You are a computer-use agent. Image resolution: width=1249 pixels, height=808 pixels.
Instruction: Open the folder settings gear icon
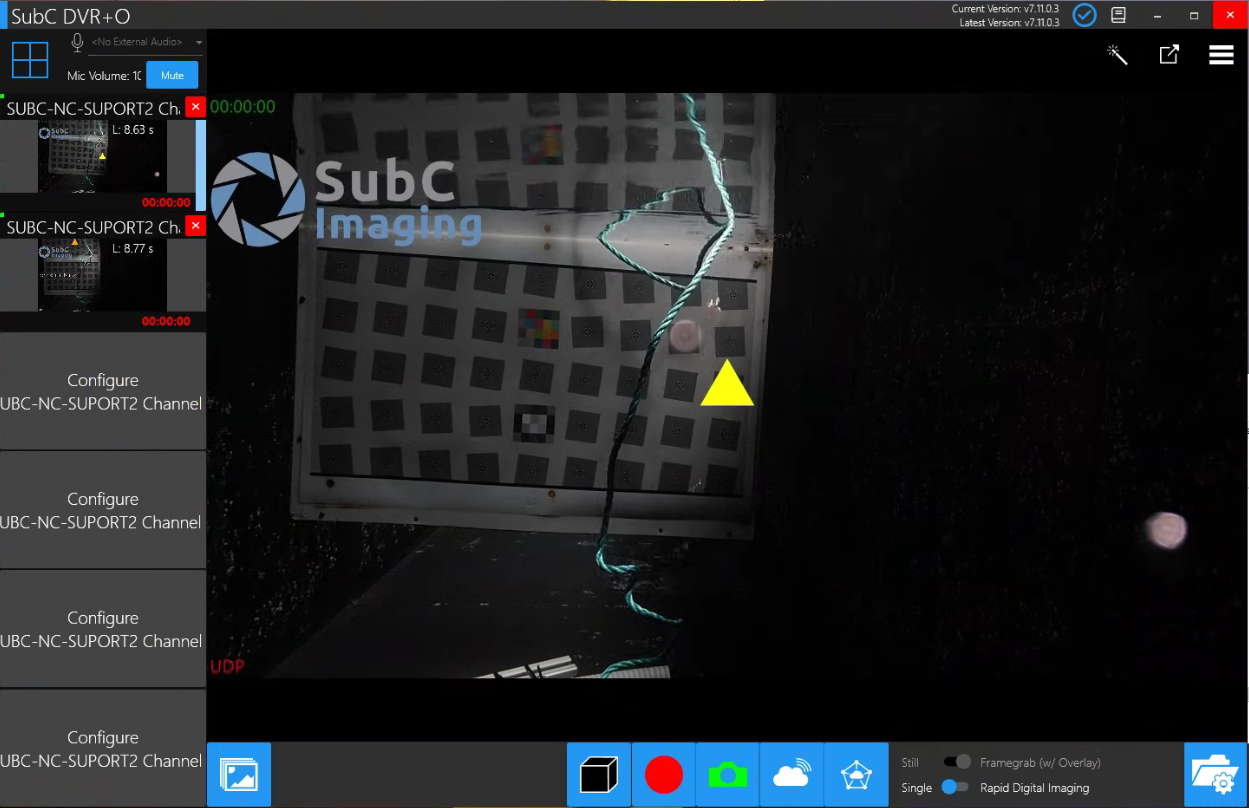[x=1215, y=775]
